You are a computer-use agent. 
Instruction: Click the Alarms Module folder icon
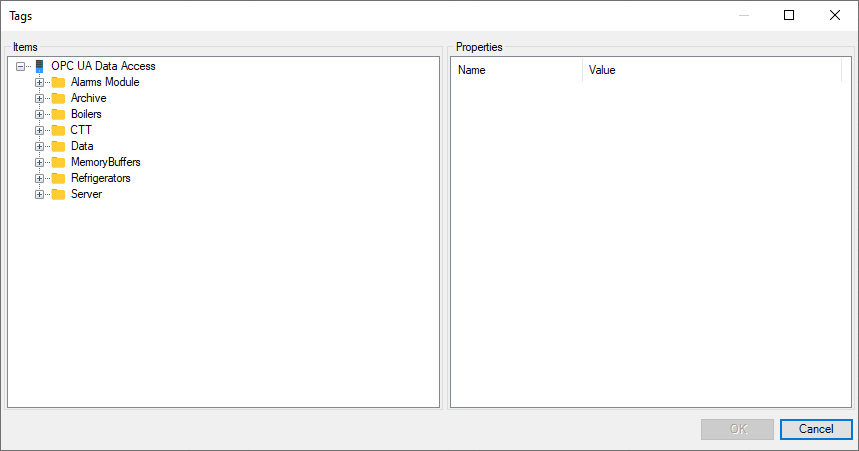(x=58, y=82)
